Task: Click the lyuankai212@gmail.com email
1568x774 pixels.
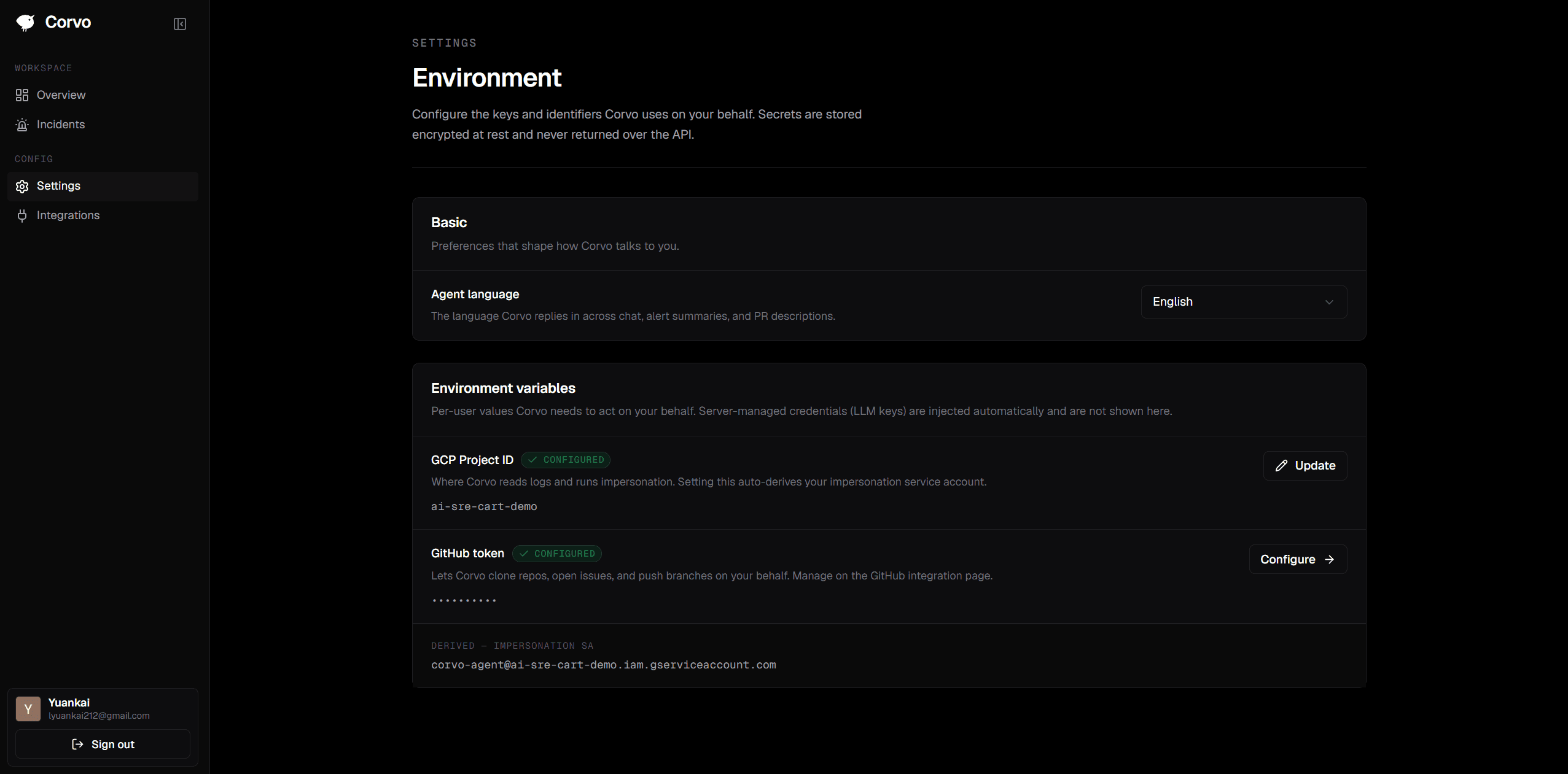Action: (99, 716)
